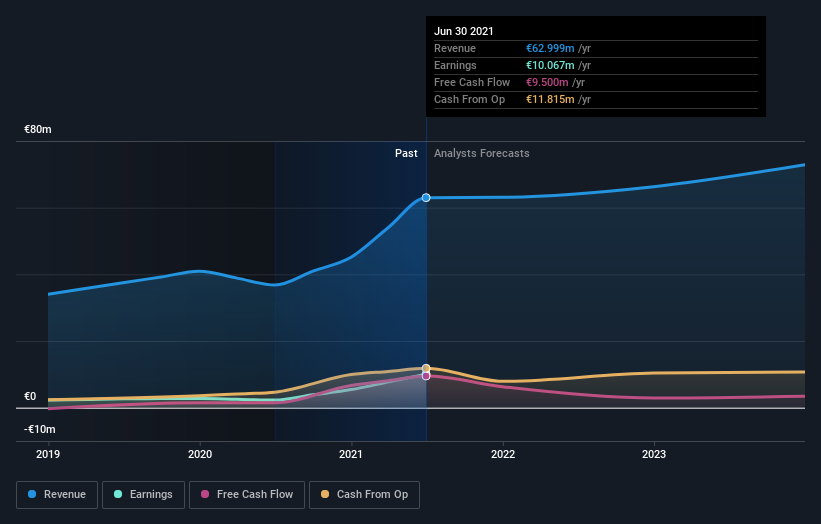Click the Cash From Op label in tooltip
The width and height of the screenshot is (821, 524).
tap(470, 99)
